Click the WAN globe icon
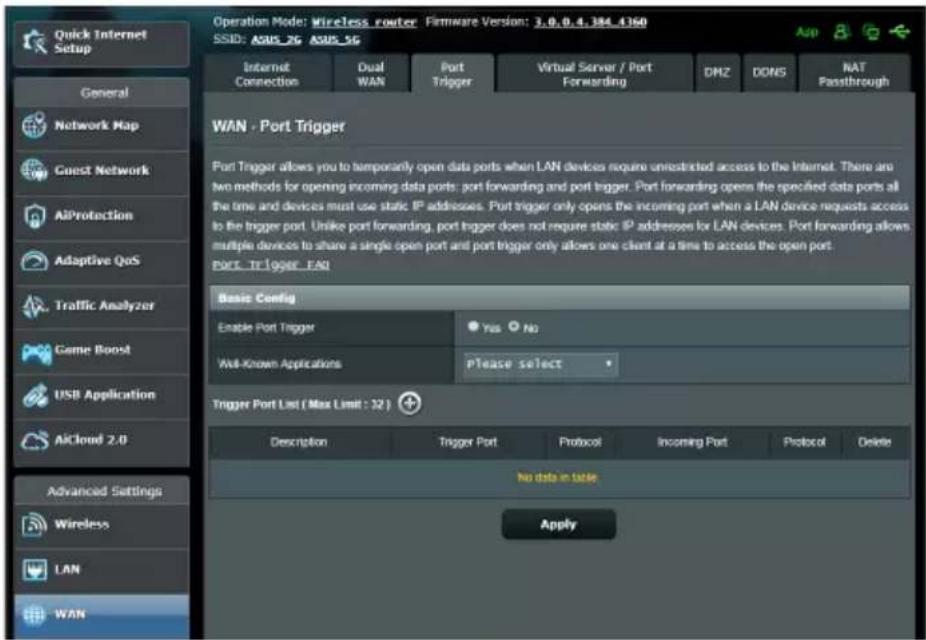This screenshot has width=926, height=640. [x=34, y=615]
